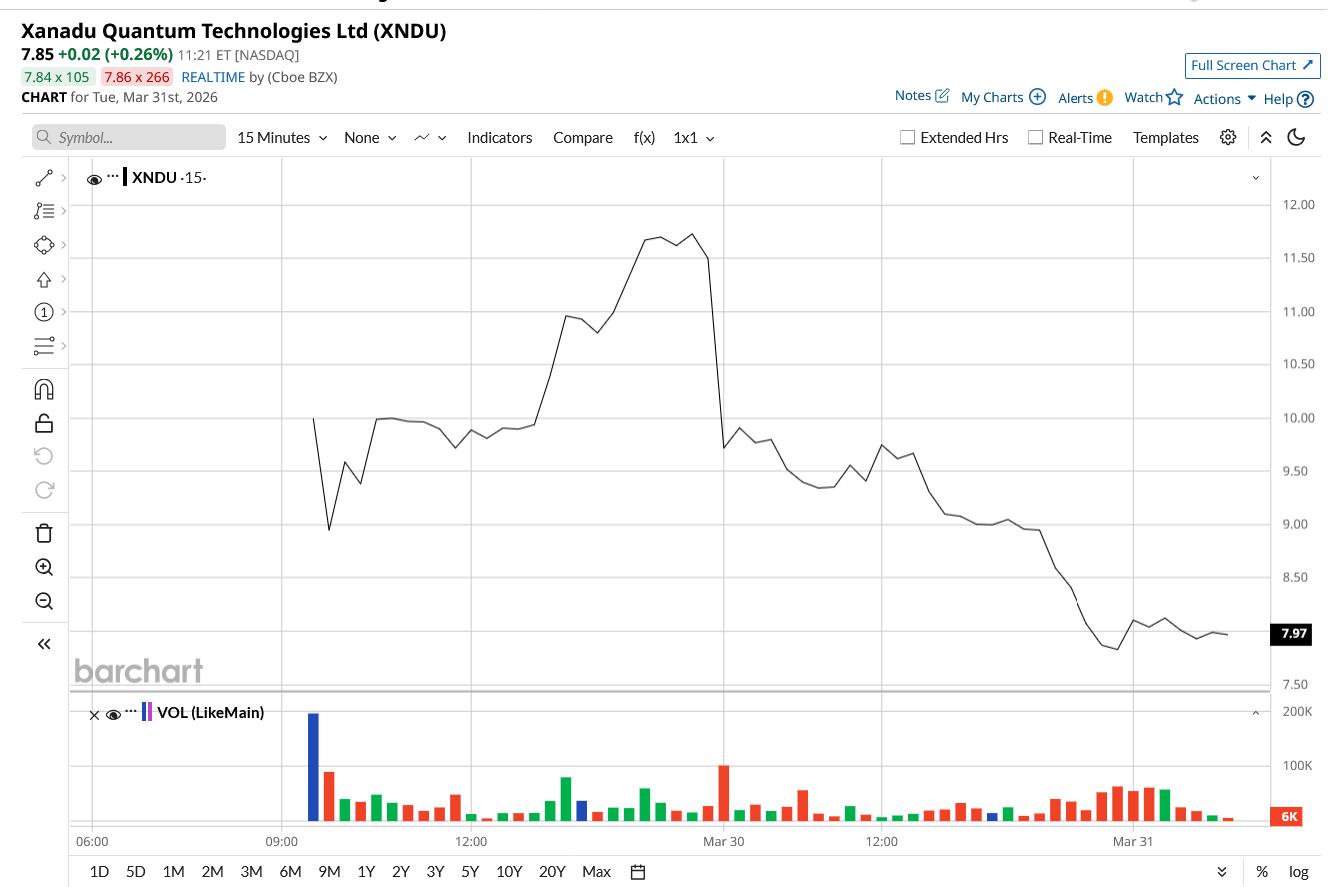Select the circled number 1 tool
Image resolution: width=1328 pixels, height=887 pixels.
pos(44,312)
